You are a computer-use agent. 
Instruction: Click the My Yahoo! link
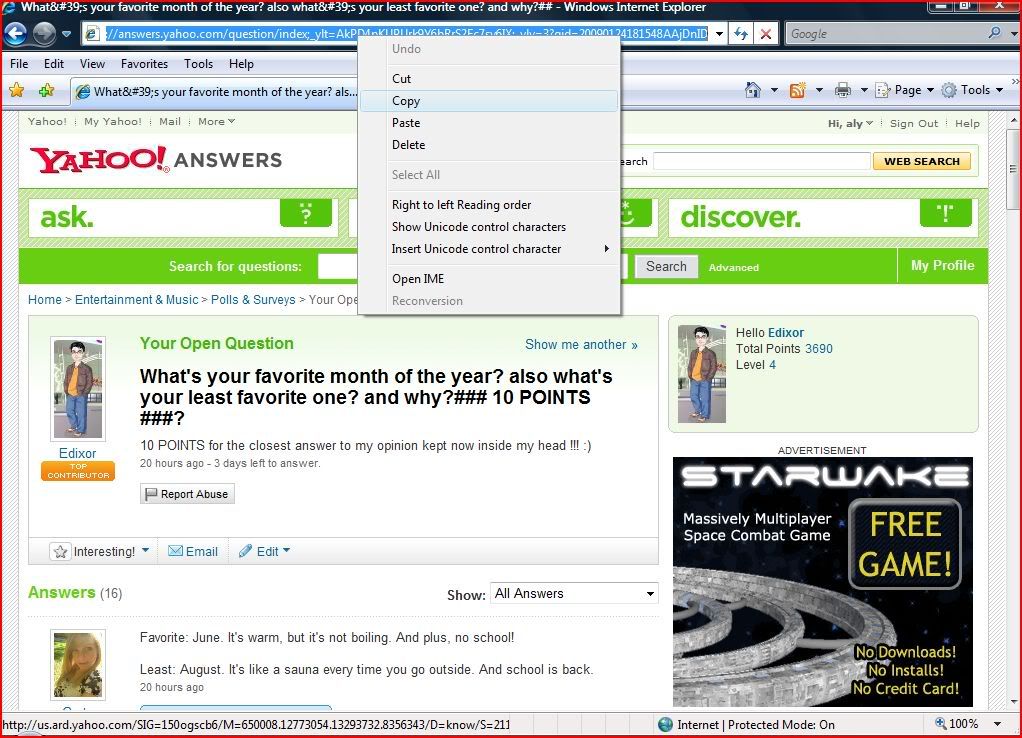coord(113,121)
